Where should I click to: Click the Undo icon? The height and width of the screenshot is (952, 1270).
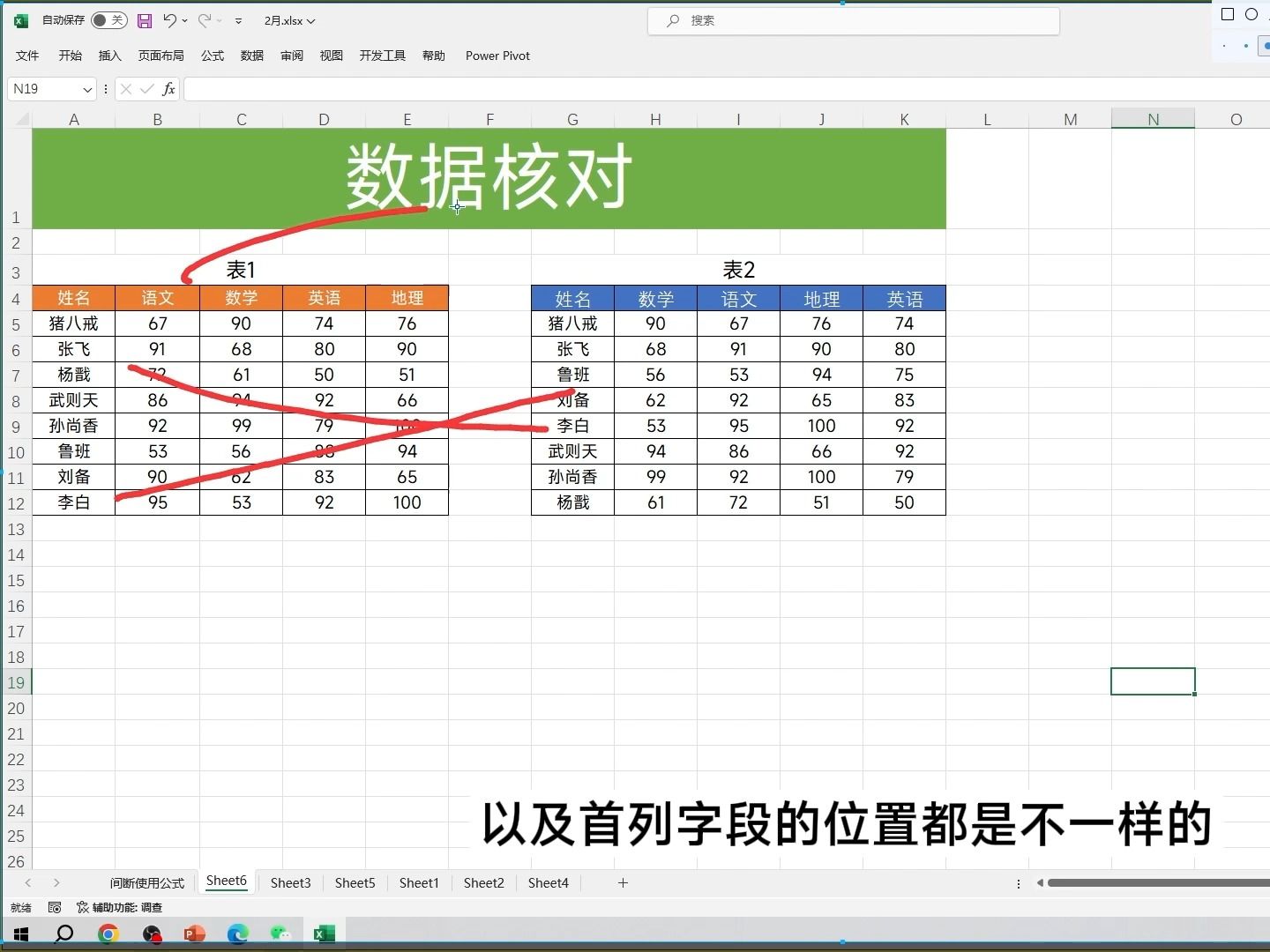168,20
